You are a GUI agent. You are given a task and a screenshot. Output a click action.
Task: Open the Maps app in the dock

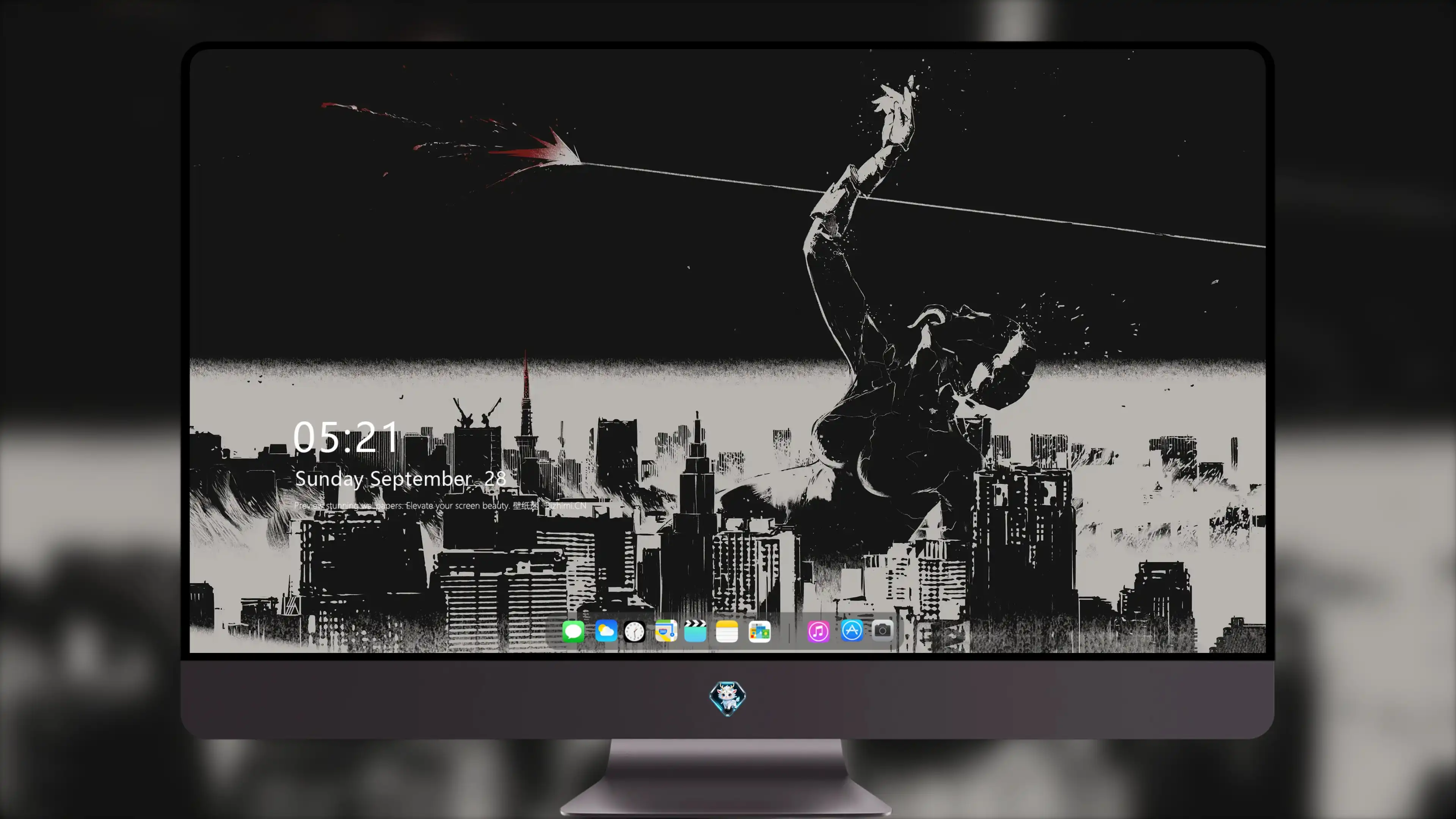pyautogui.click(x=666, y=631)
